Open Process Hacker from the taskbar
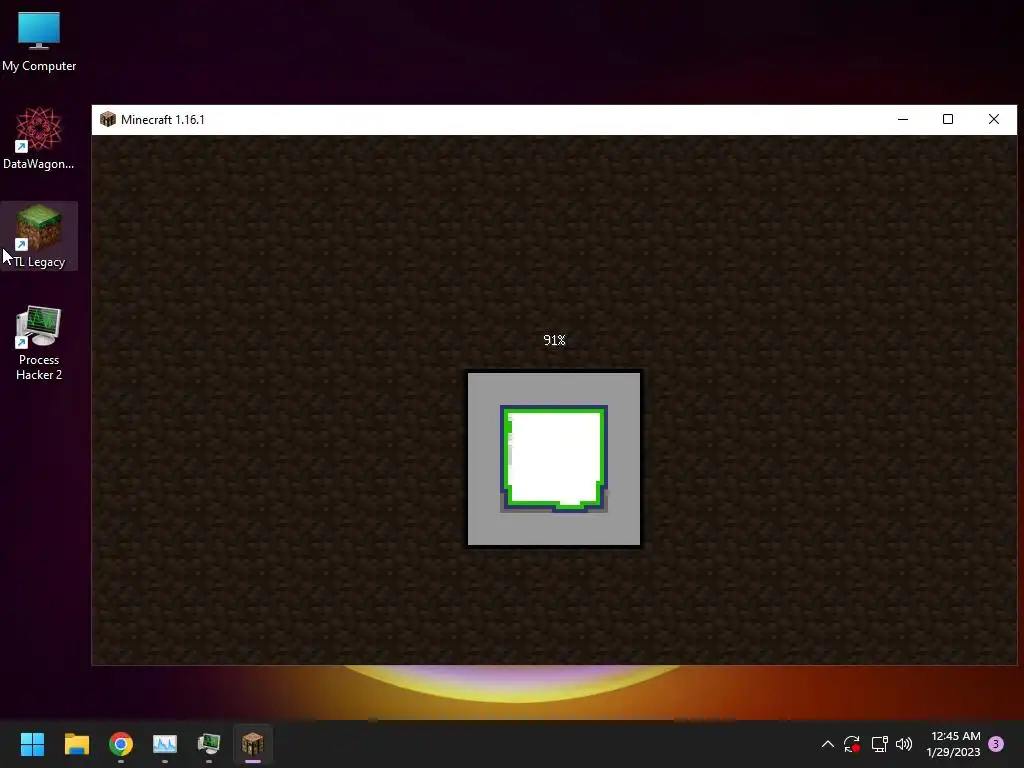The width and height of the screenshot is (1024, 768). (209, 744)
